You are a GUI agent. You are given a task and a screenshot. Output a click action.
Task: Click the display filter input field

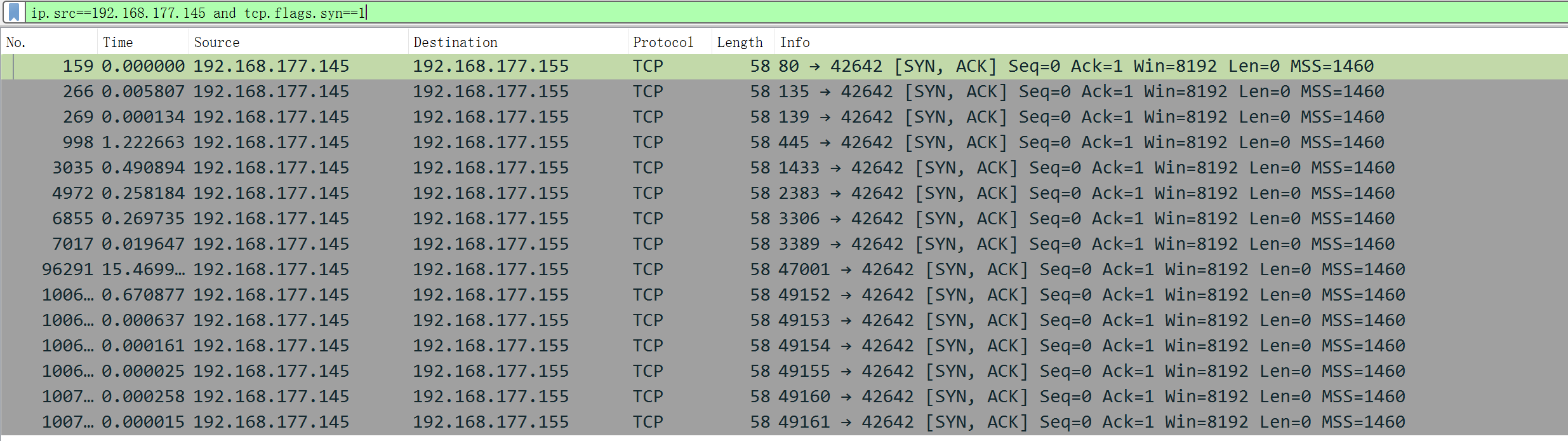[x=796, y=13]
